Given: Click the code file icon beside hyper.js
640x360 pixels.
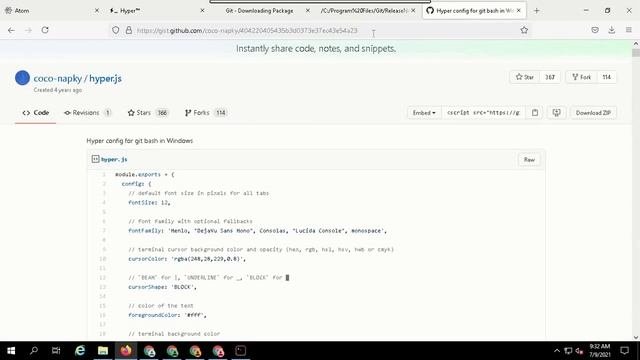Looking at the screenshot, I should [95, 159].
